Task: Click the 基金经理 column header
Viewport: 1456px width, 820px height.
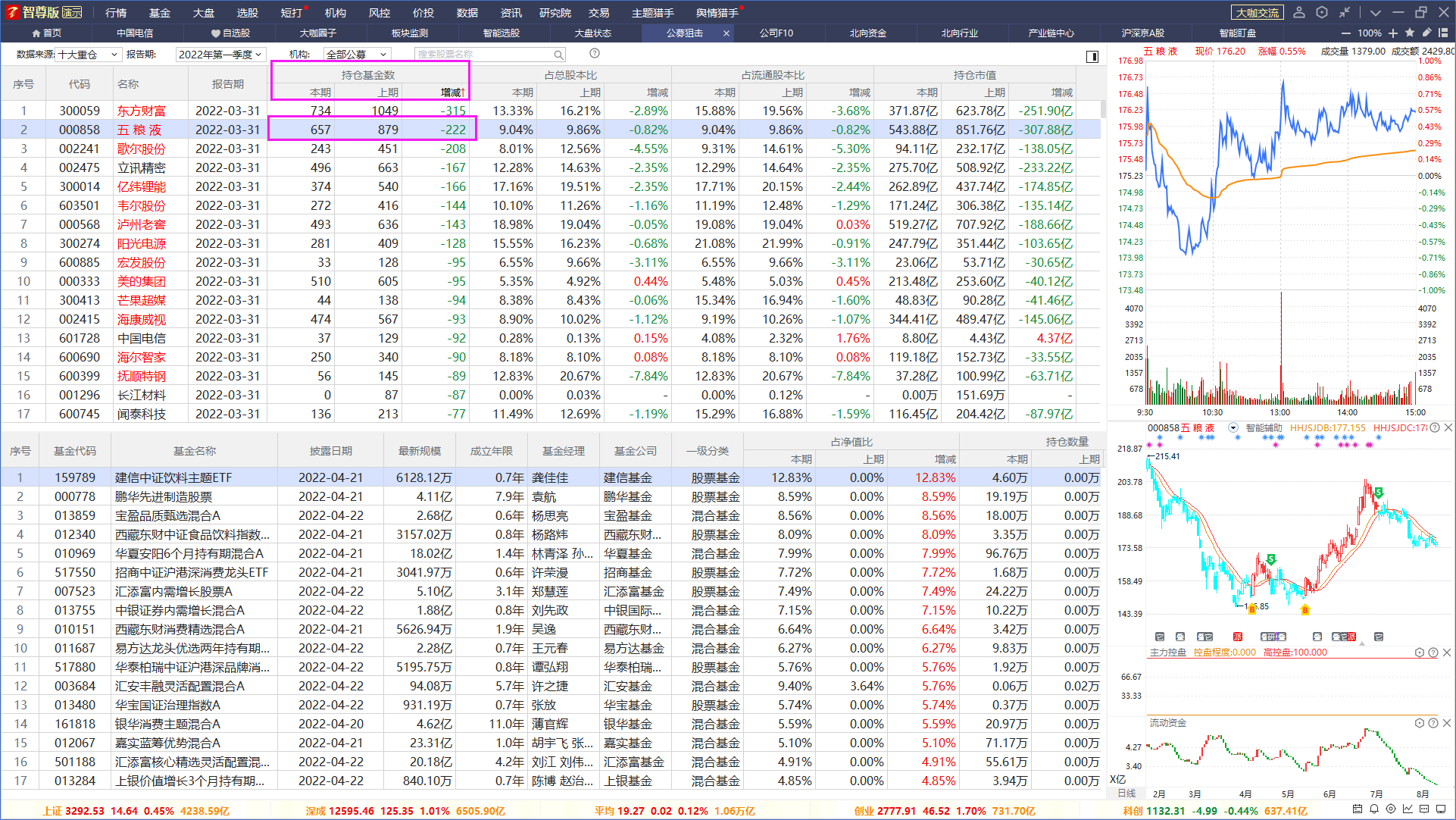Action: pyautogui.click(x=563, y=451)
